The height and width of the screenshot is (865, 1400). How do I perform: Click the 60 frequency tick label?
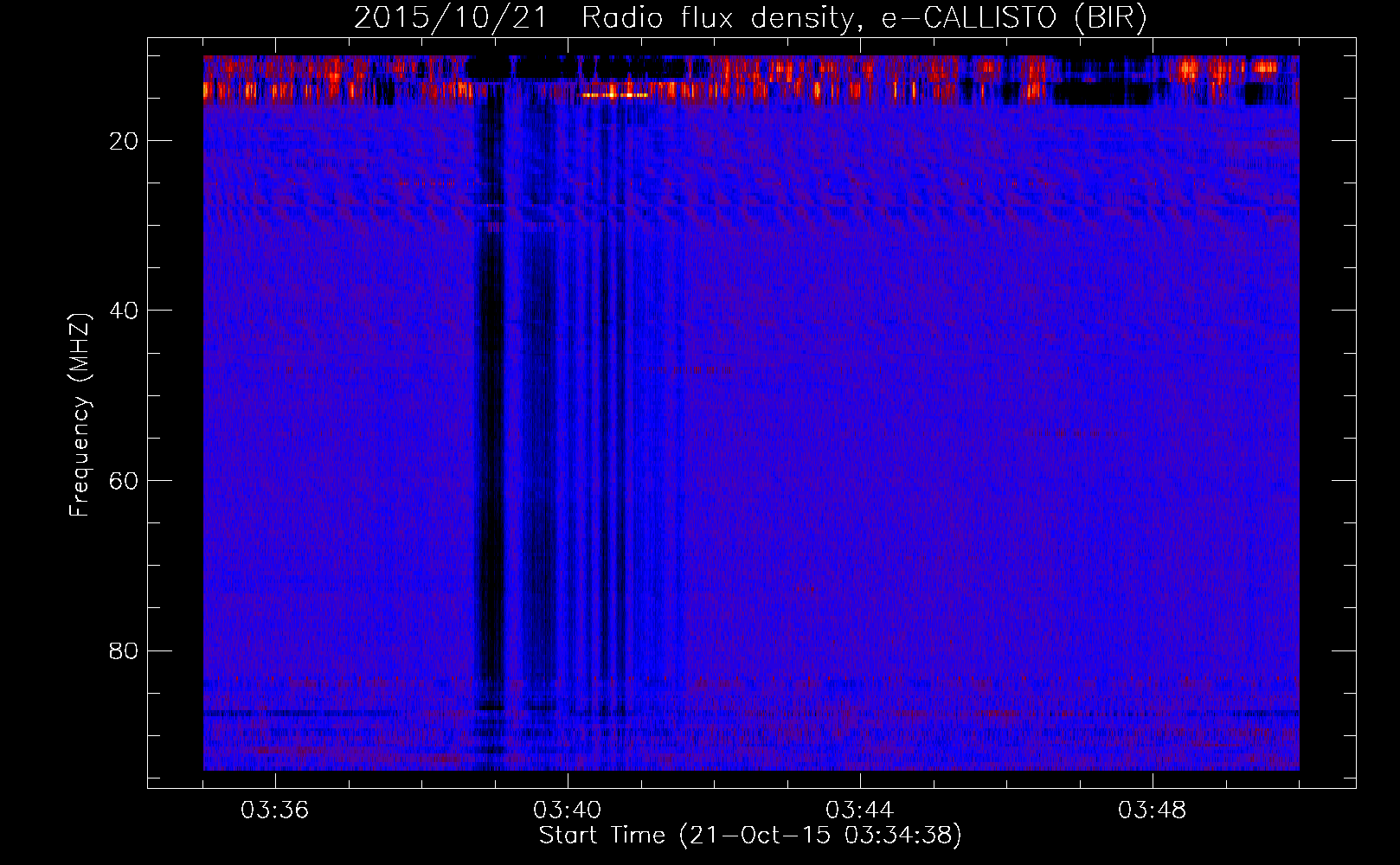point(124,481)
